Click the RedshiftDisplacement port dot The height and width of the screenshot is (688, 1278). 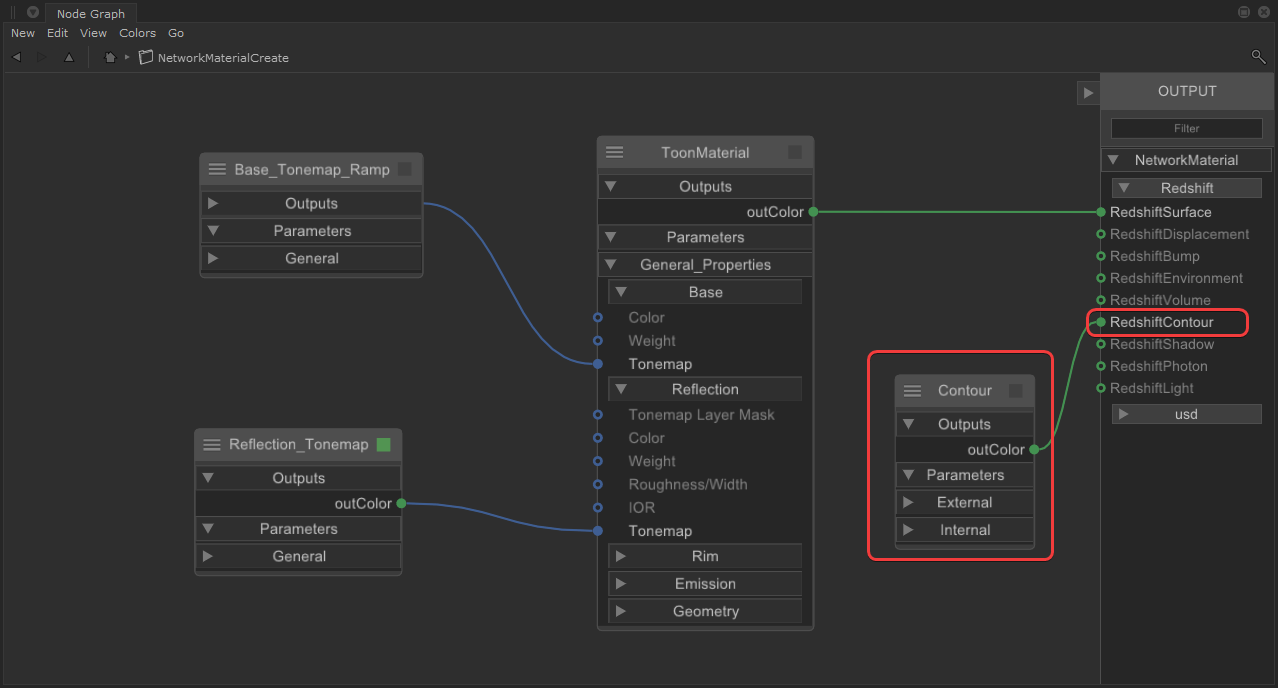tap(1101, 234)
